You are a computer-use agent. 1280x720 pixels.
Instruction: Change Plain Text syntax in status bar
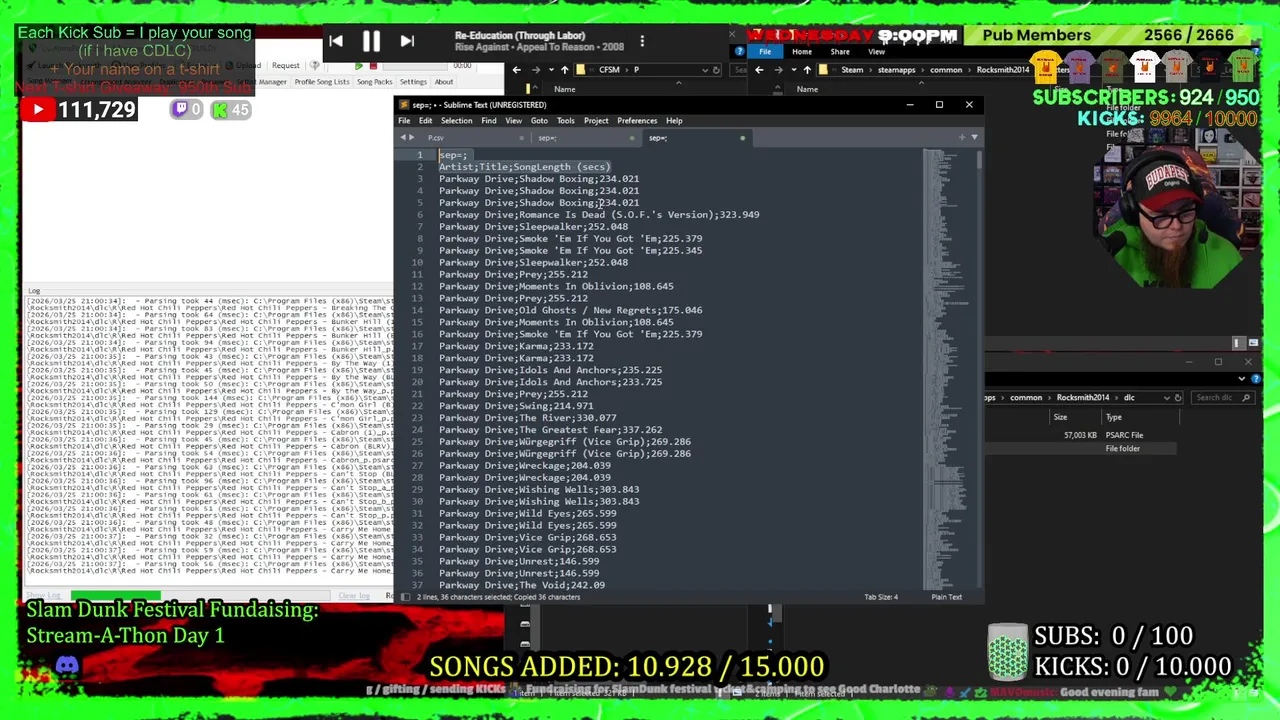tap(946, 597)
